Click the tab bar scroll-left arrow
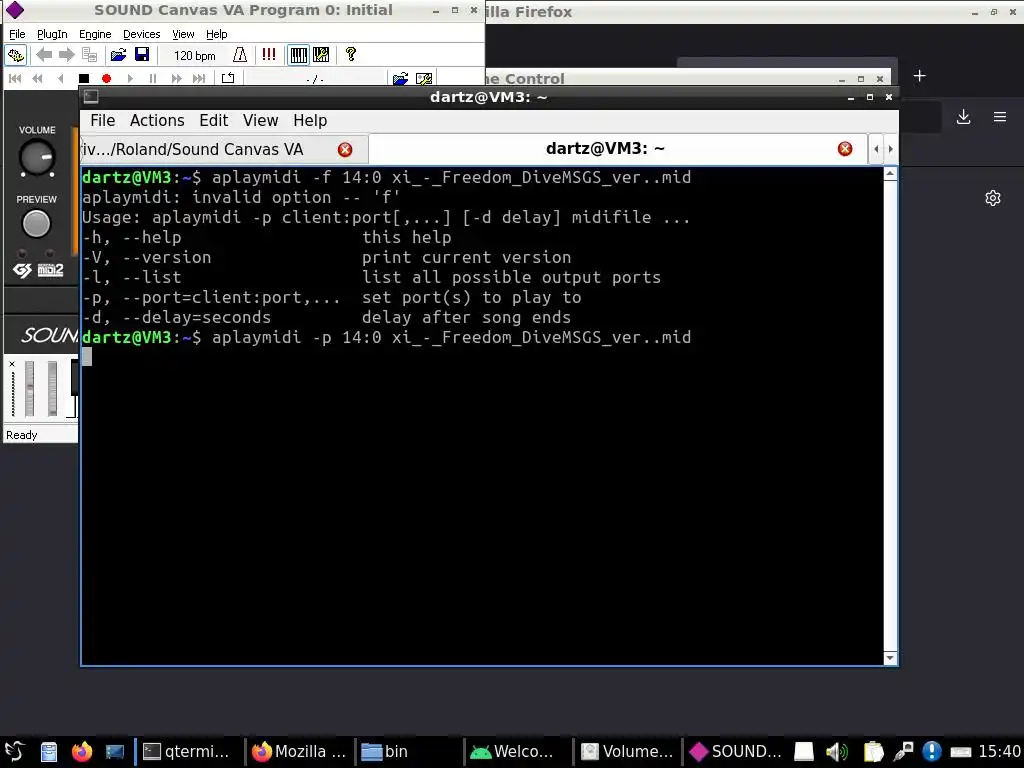Image resolution: width=1024 pixels, height=768 pixels. [x=876, y=149]
